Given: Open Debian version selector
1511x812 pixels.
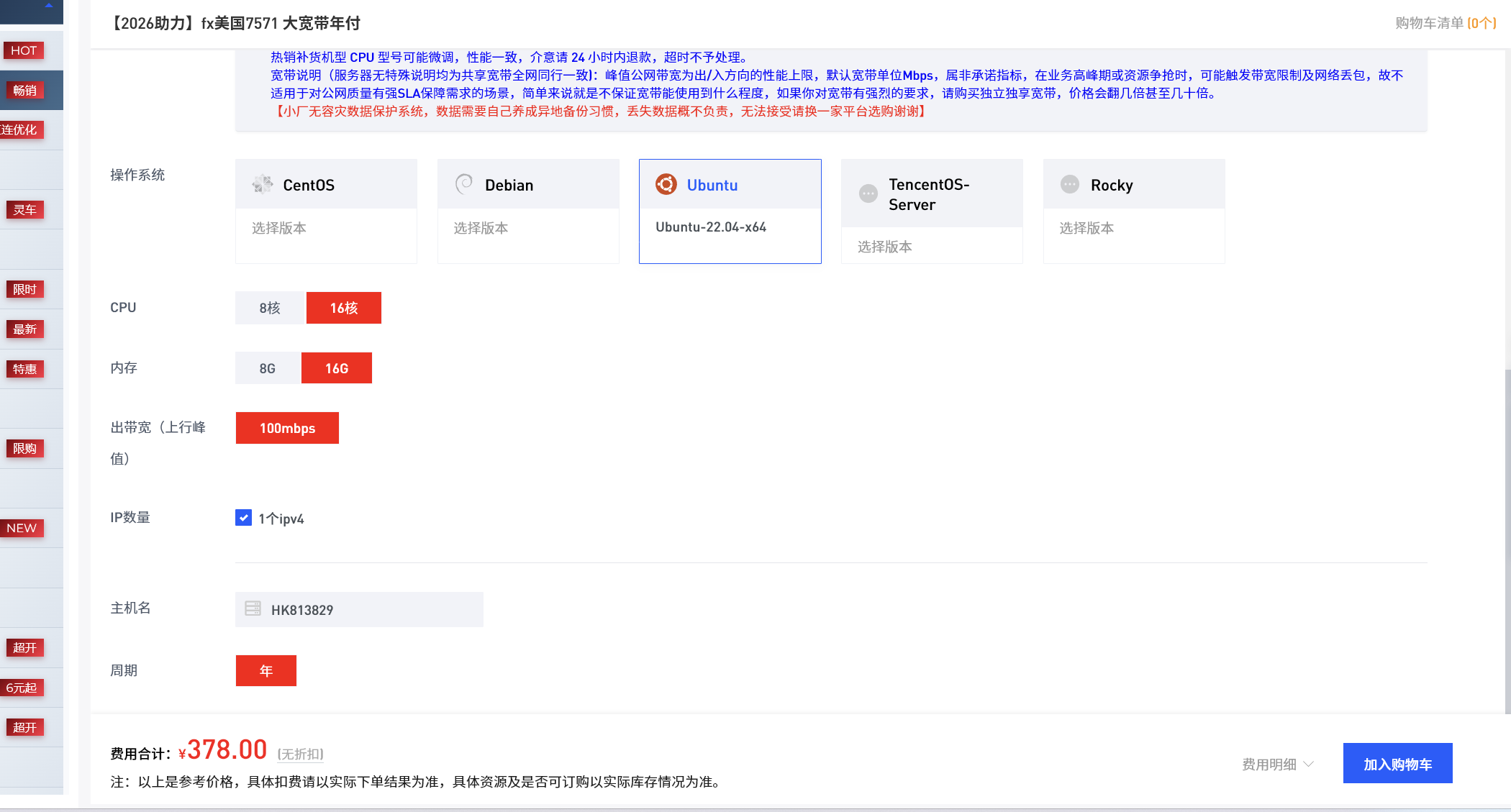Looking at the screenshot, I should 528,229.
